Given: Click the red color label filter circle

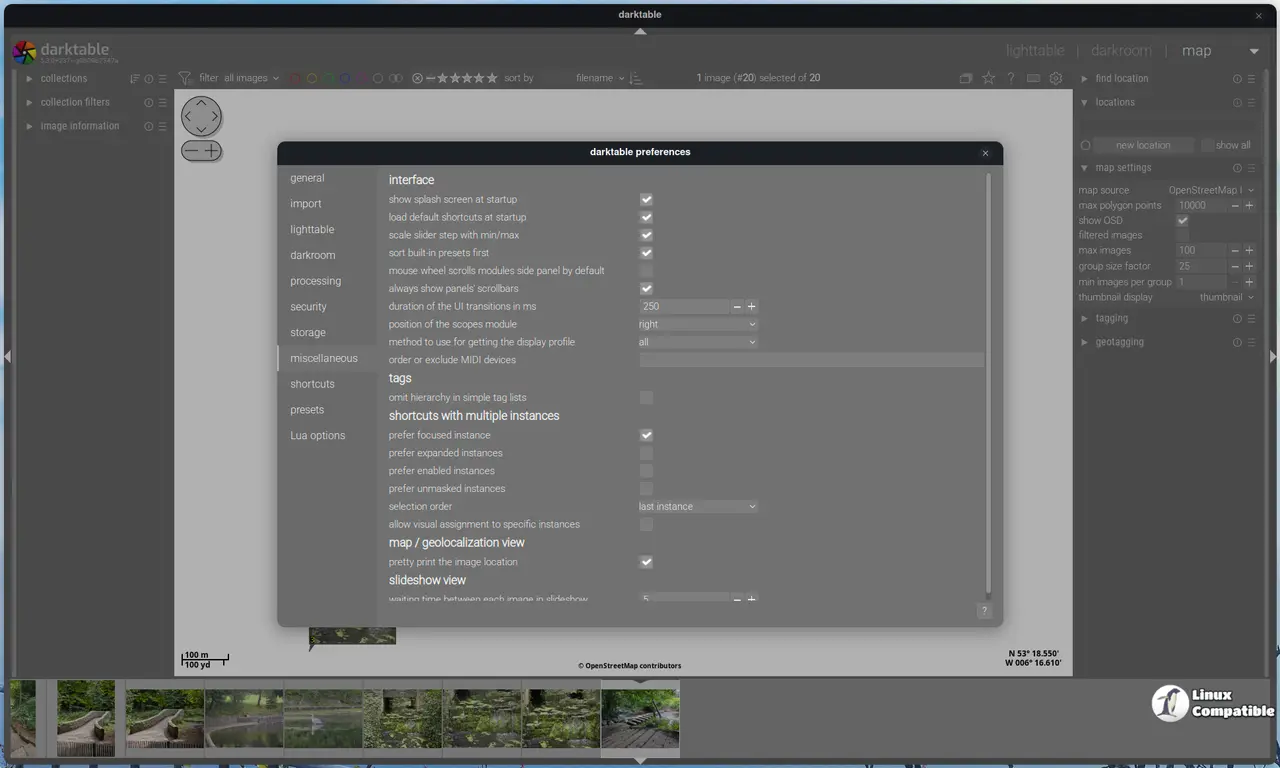Looking at the screenshot, I should pyautogui.click(x=295, y=78).
